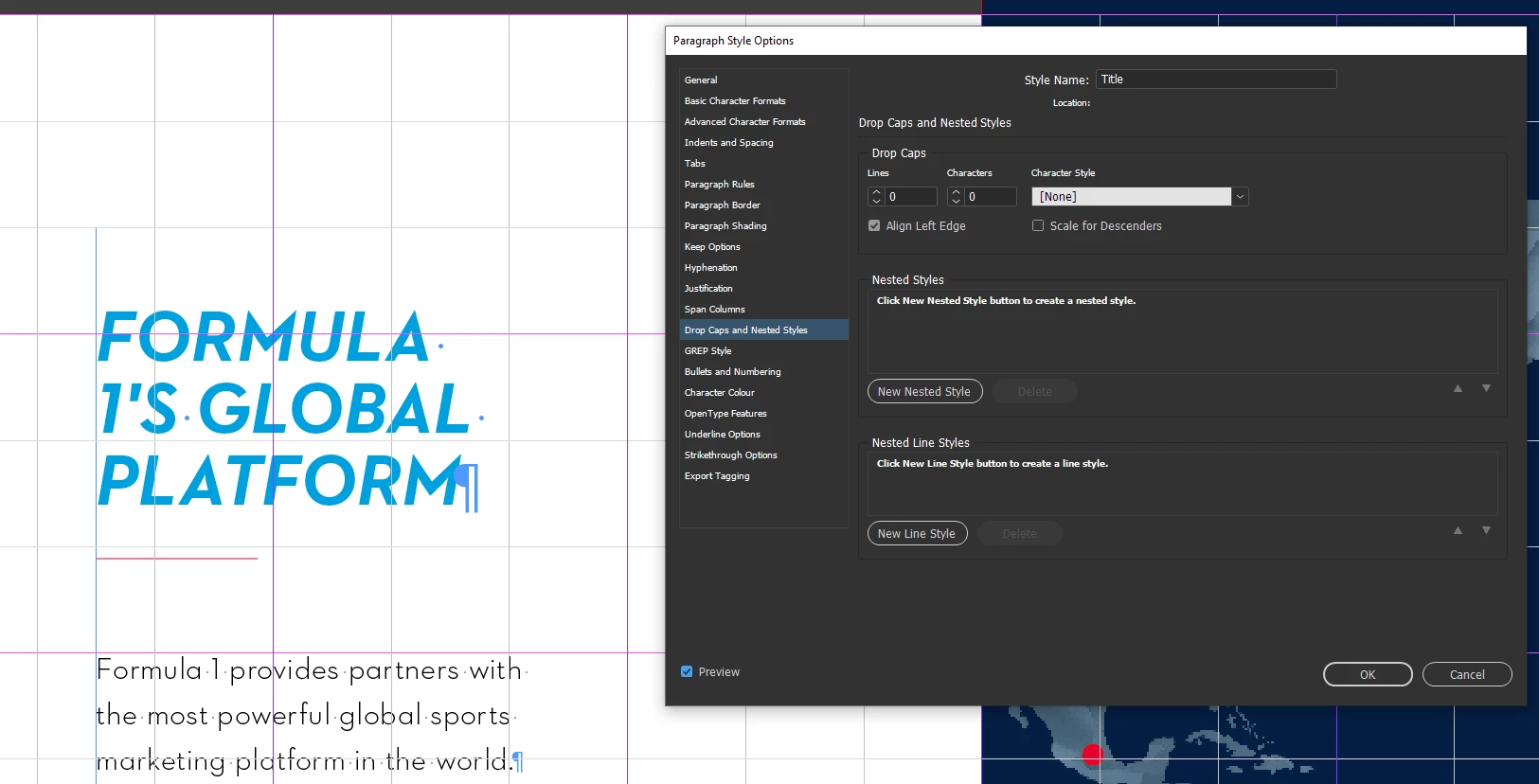Select Advanced Character Formats category

point(763,122)
